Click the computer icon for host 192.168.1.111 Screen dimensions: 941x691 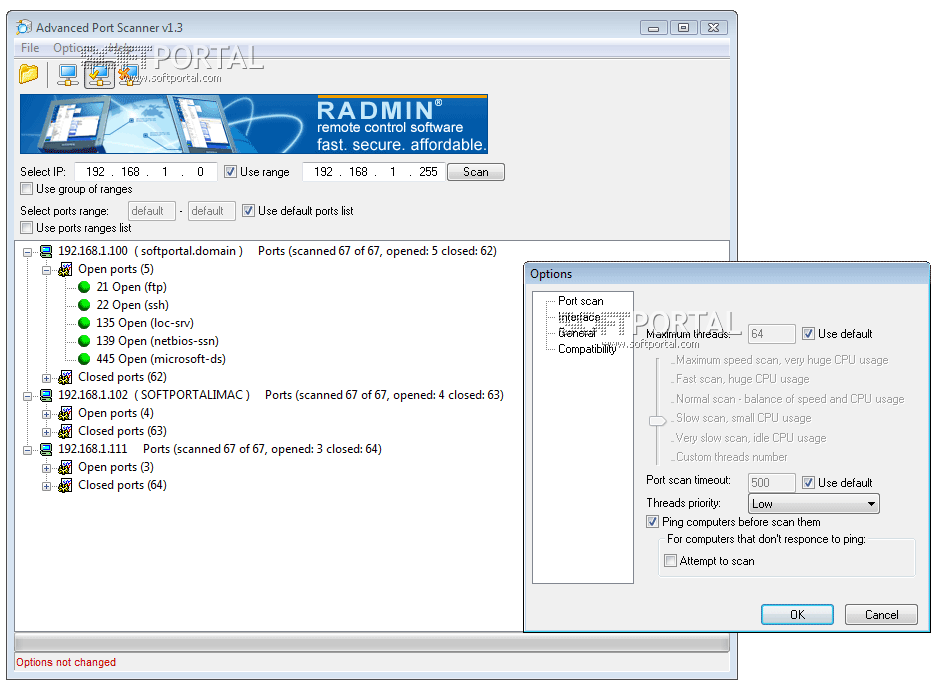[x=46, y=449]
